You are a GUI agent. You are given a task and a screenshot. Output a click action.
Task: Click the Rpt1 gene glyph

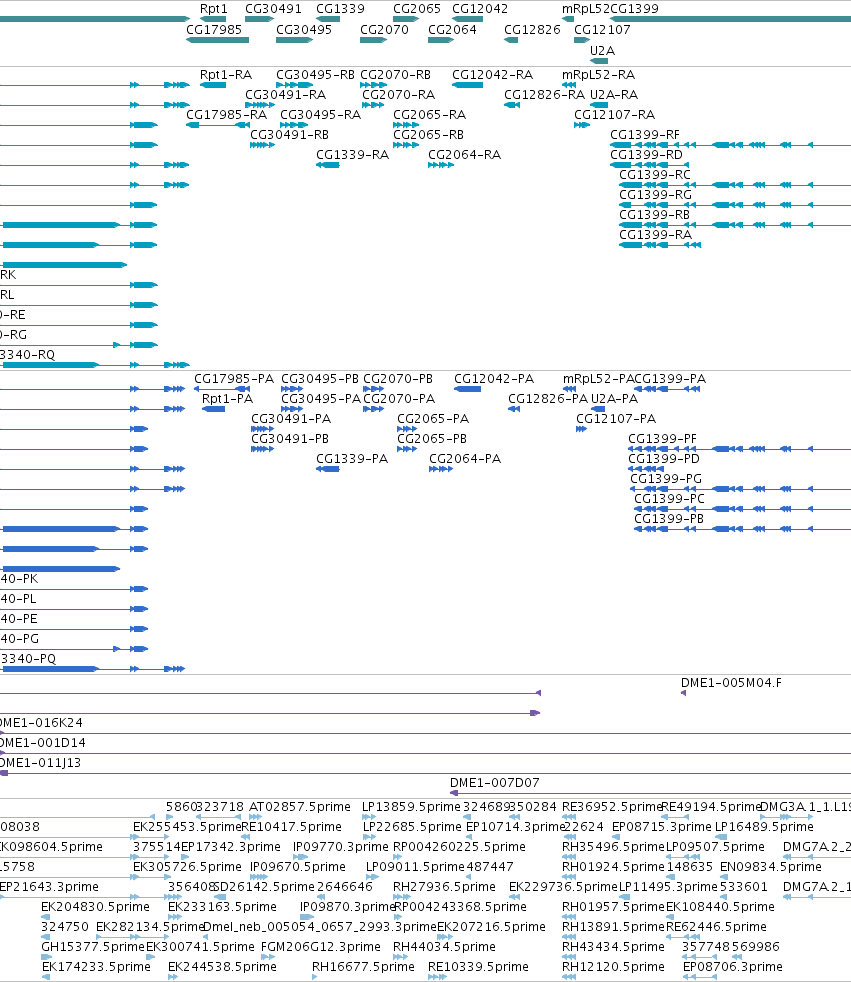[x=214, y=19]
